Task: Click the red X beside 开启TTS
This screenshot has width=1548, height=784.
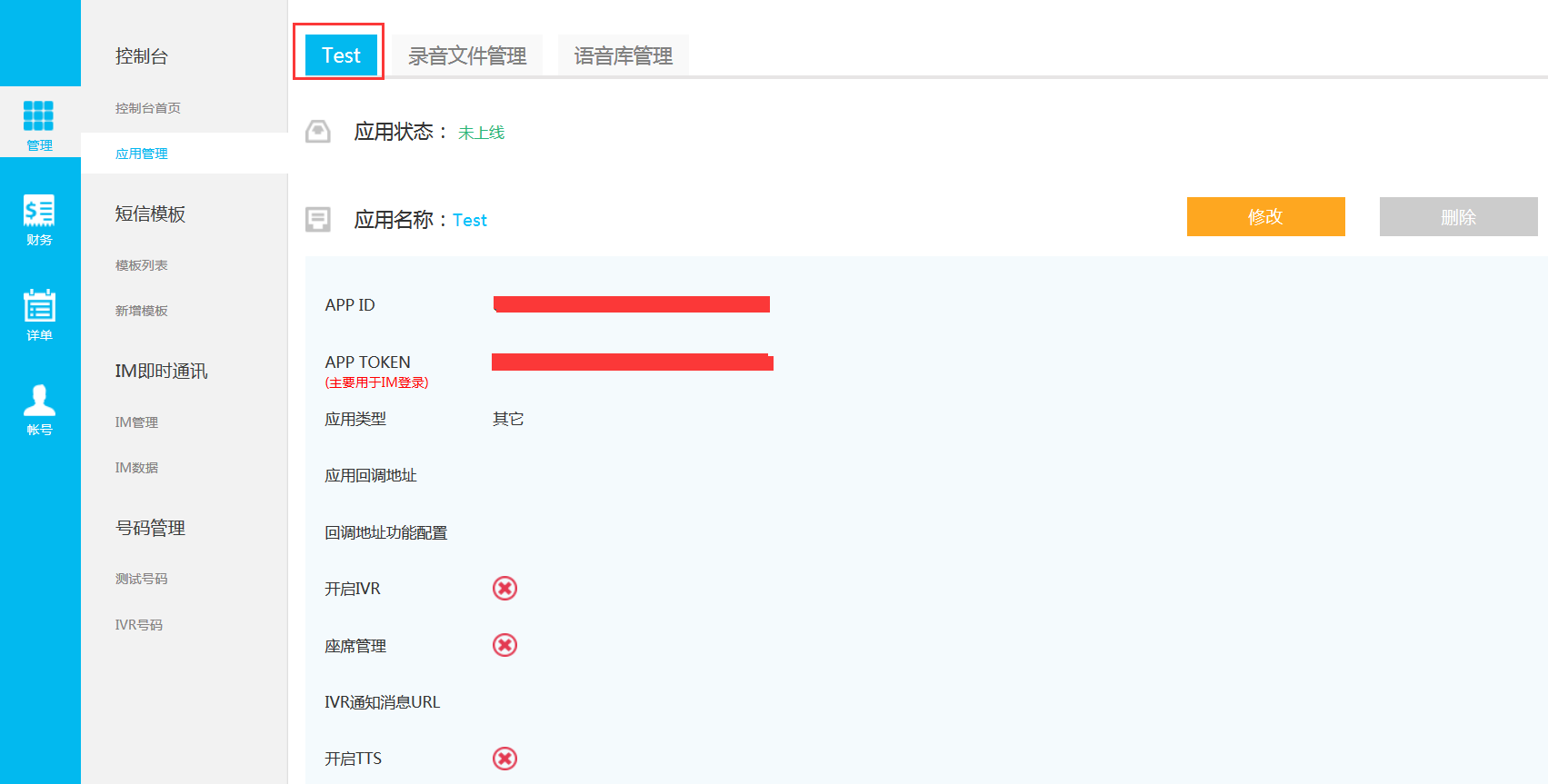Action: click(504, 759)
